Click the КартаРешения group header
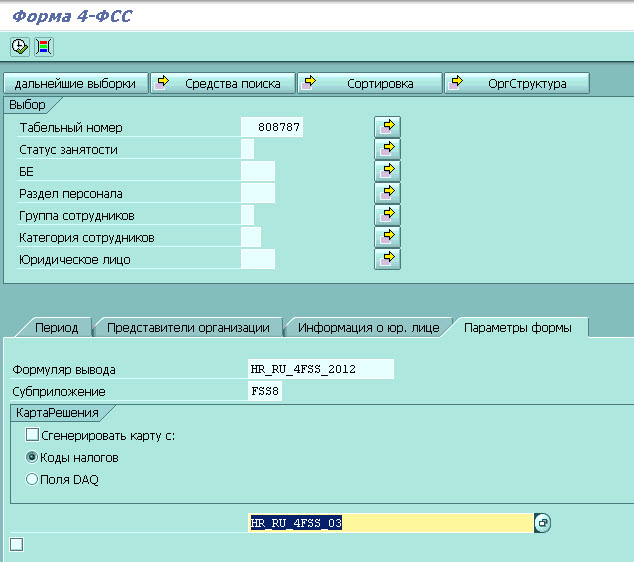 [x=57, y=413]
